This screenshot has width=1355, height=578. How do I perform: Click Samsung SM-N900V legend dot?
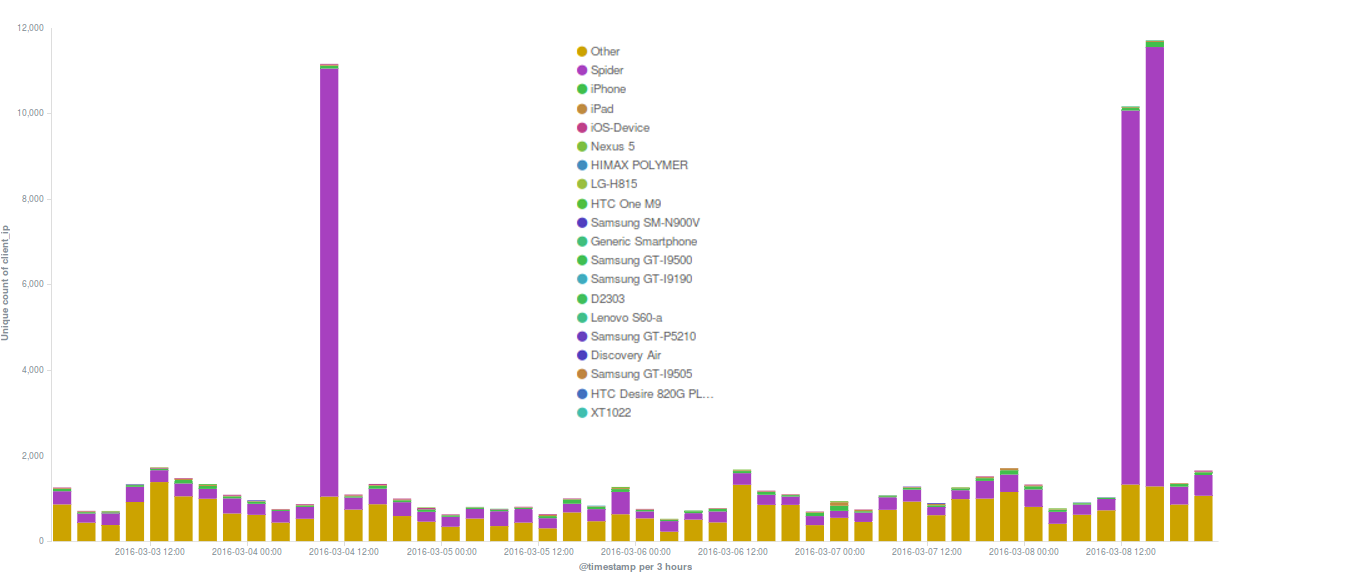click(x=582, y=223)
